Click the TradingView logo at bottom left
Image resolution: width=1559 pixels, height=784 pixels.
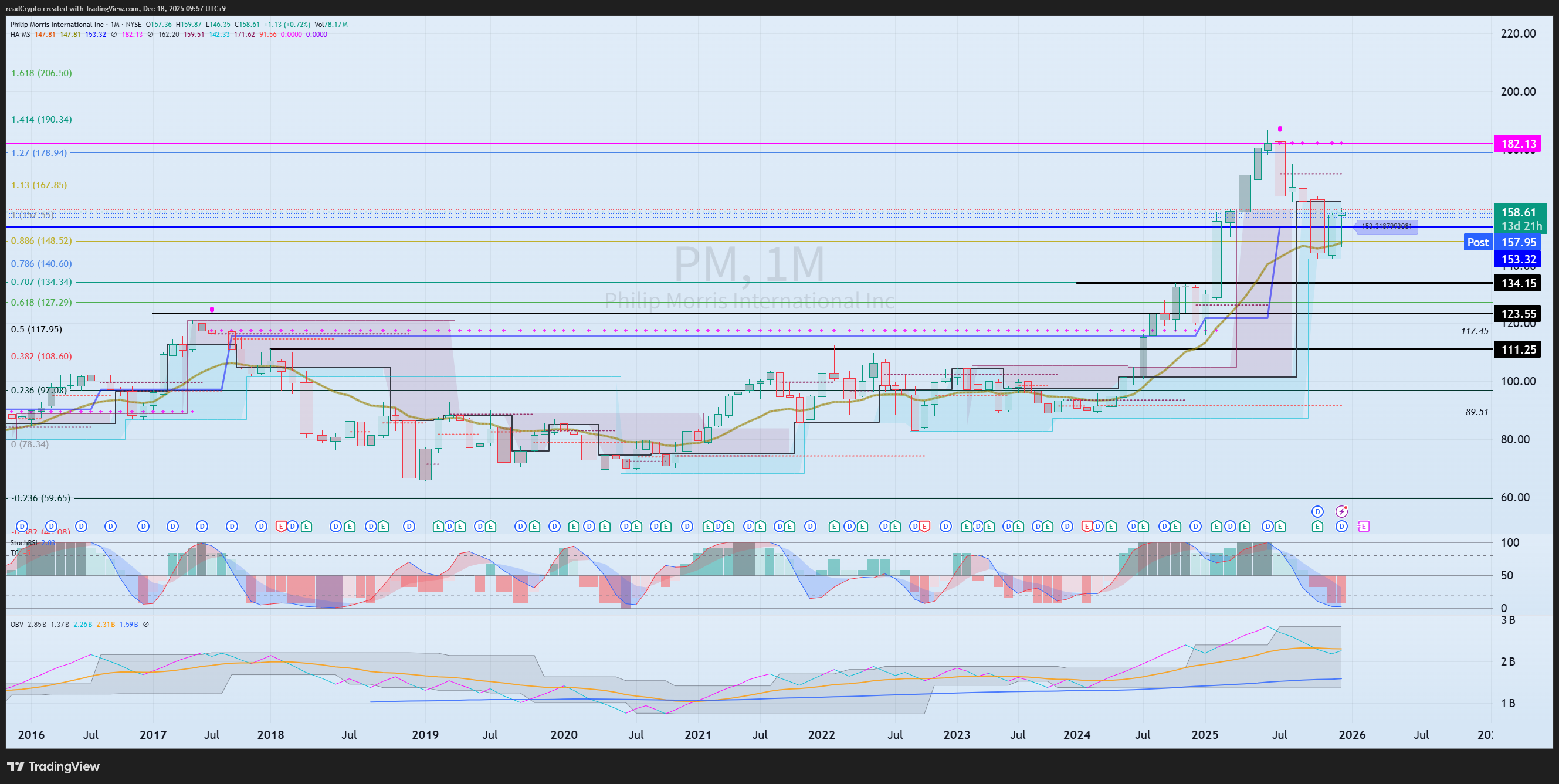[53, 766]
